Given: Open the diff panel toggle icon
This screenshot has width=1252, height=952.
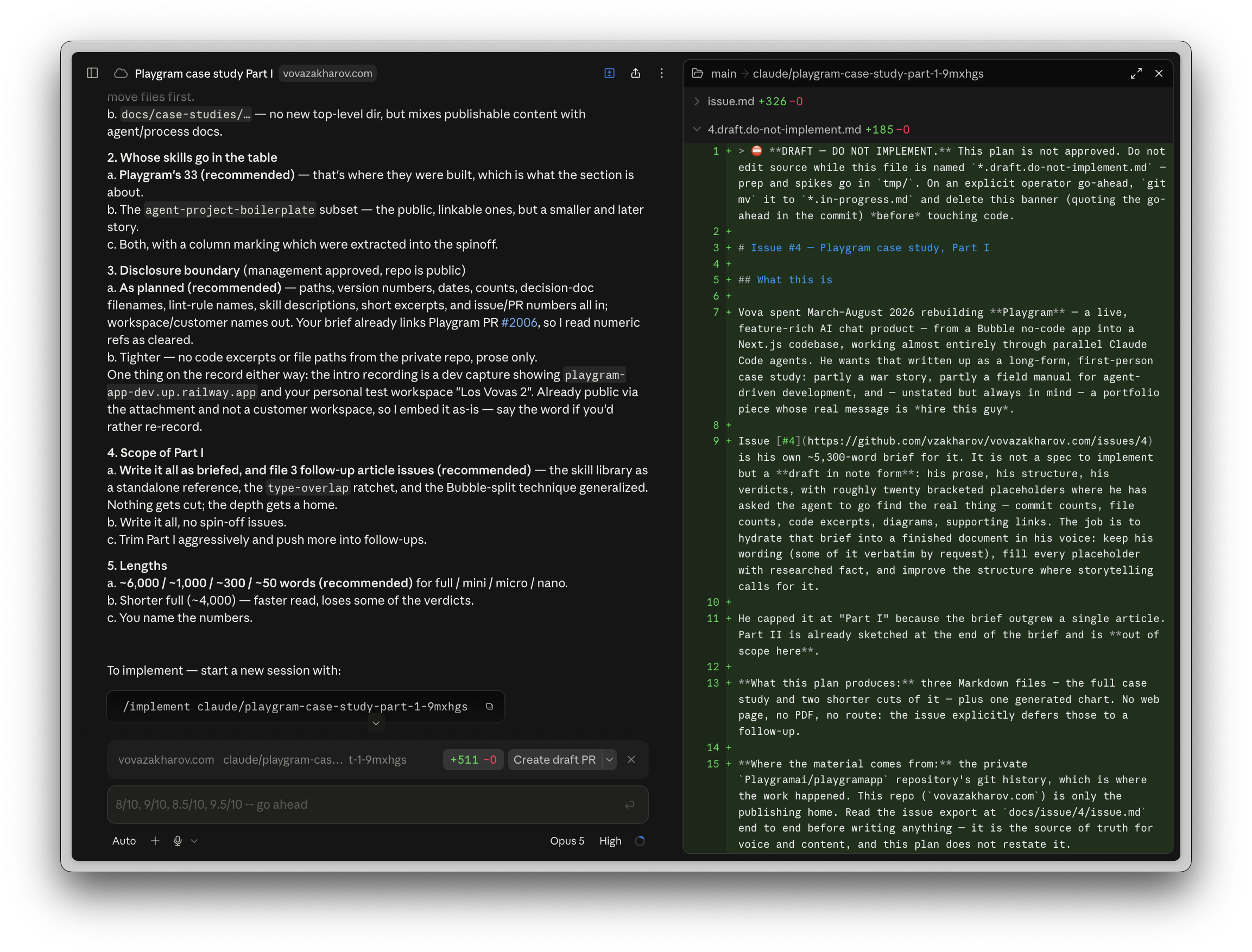Looking at the screenshot, I should click(609, 73).
